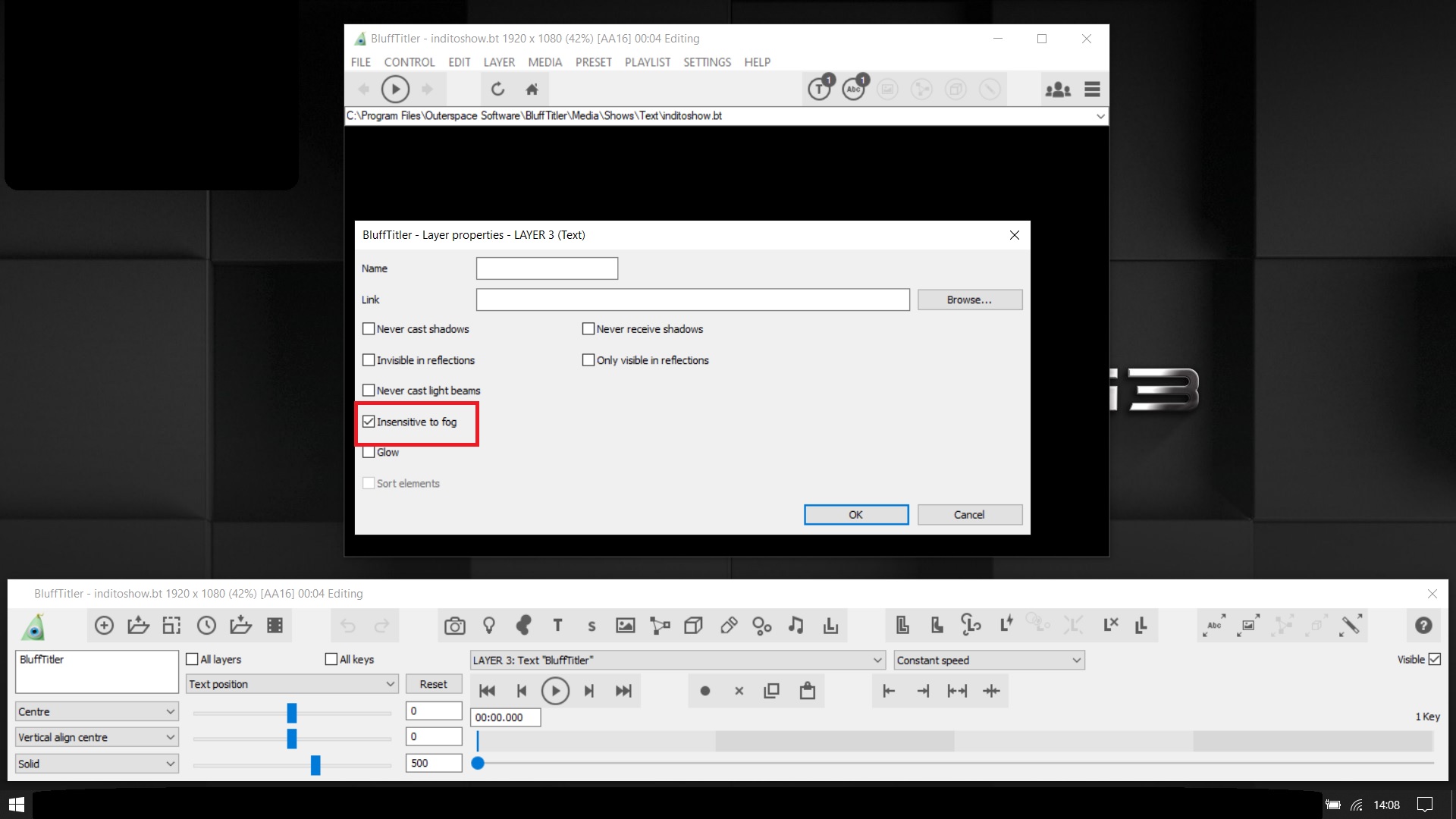Add a picture layer
Viewport: 1456px width, 819px height.
point(626,626)
